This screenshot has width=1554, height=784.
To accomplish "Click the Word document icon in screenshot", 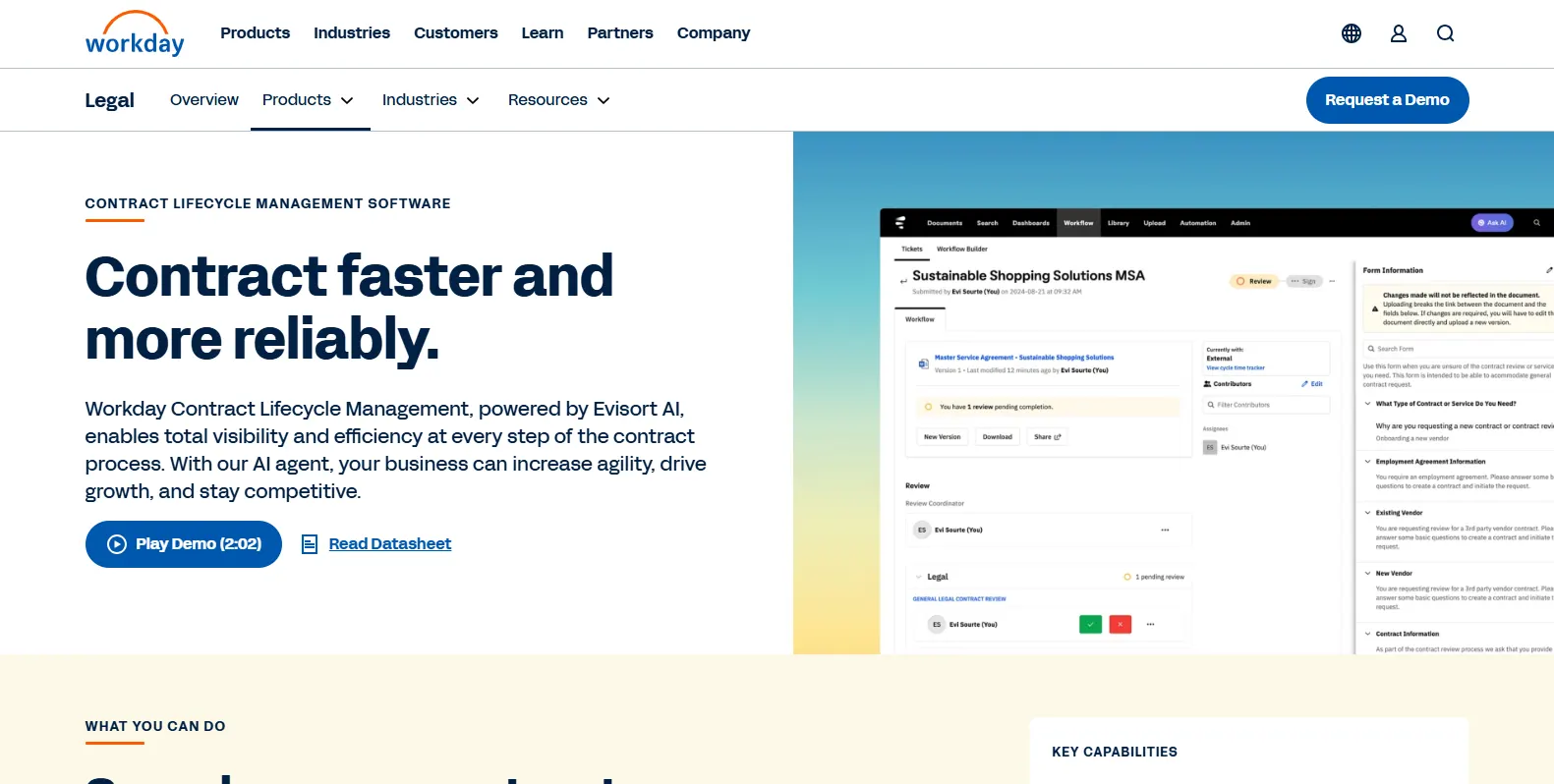I will tap(923, 364).
